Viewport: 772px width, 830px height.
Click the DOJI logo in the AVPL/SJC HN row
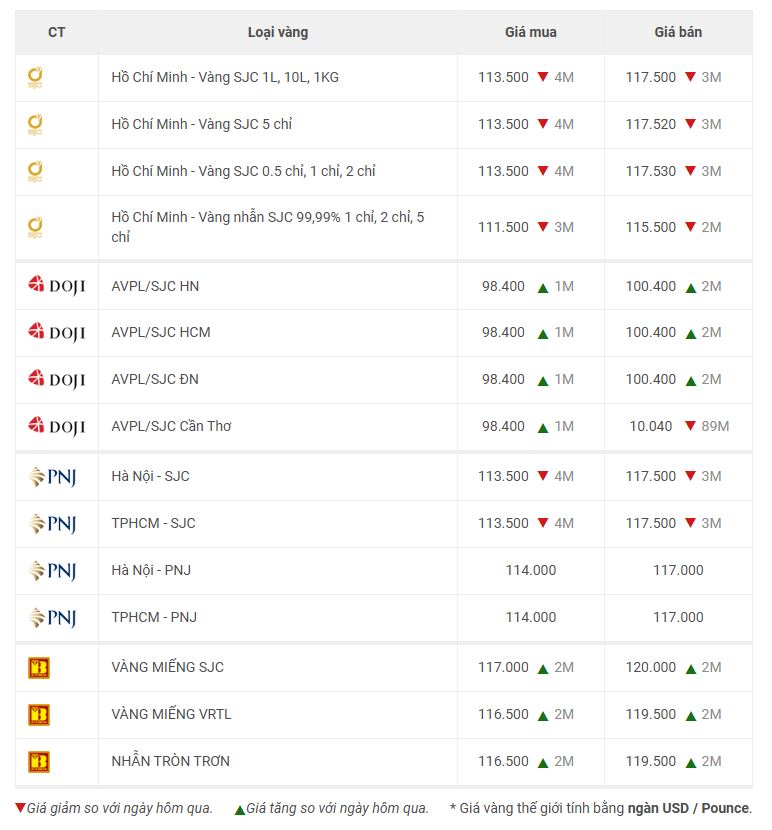coord(56,286)
